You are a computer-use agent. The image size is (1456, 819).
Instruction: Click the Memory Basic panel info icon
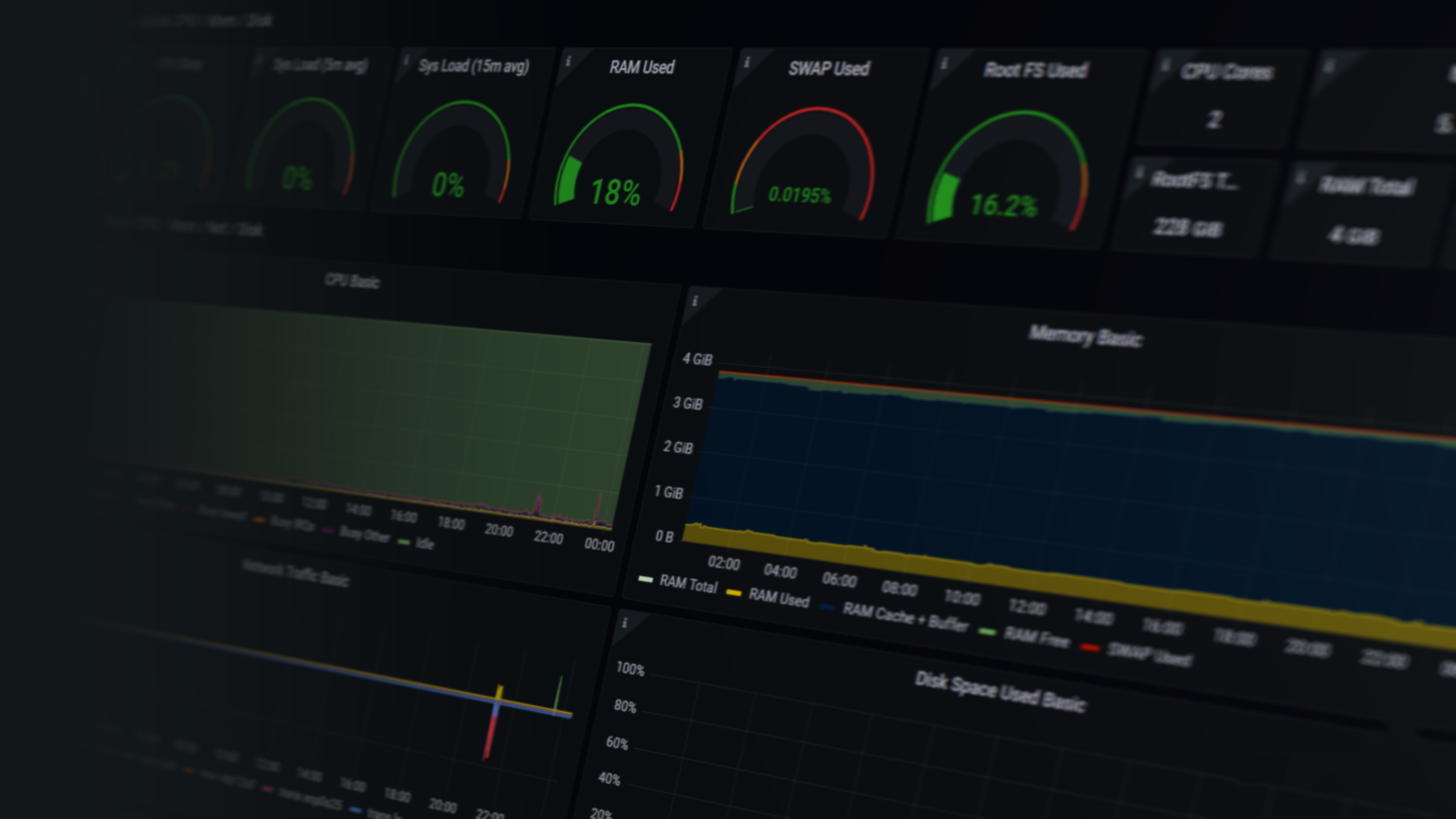coord(695,301)
